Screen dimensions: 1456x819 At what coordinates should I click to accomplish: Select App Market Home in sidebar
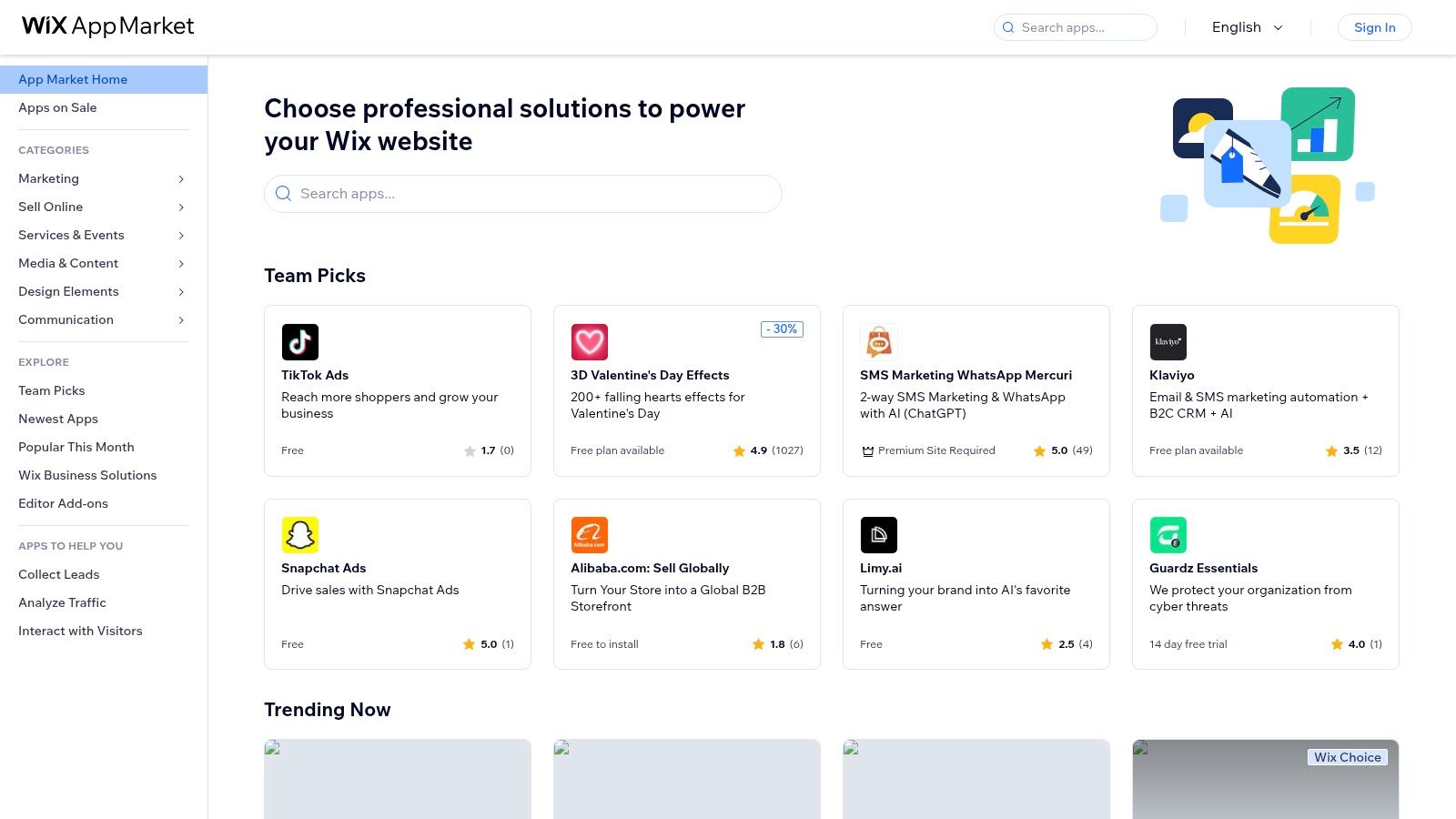(x=104, y=79)
